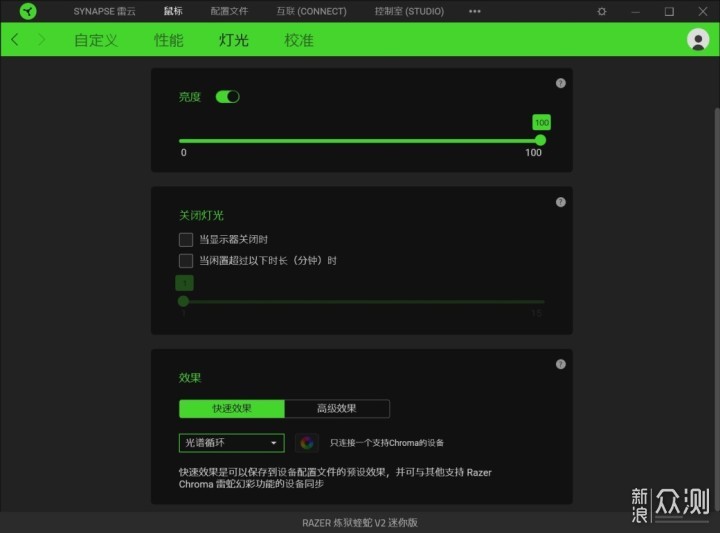720x533 pixels.
Task: Open the settings gear icon
Action: tap(602, 11)
